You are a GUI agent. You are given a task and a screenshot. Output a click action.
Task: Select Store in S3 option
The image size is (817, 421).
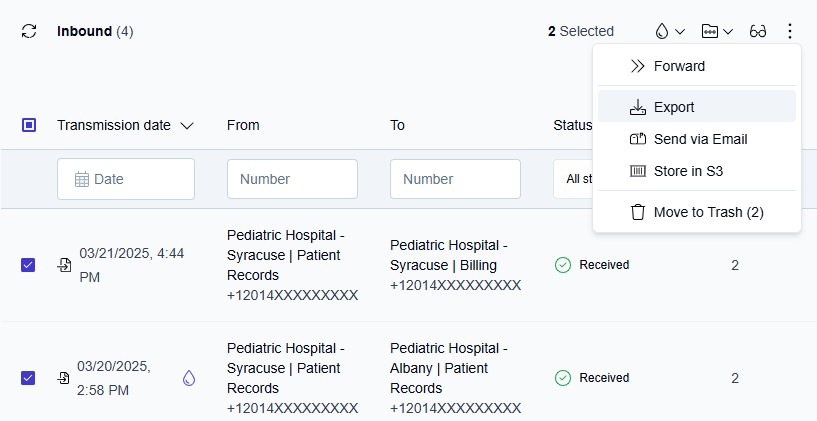(688, 171)
